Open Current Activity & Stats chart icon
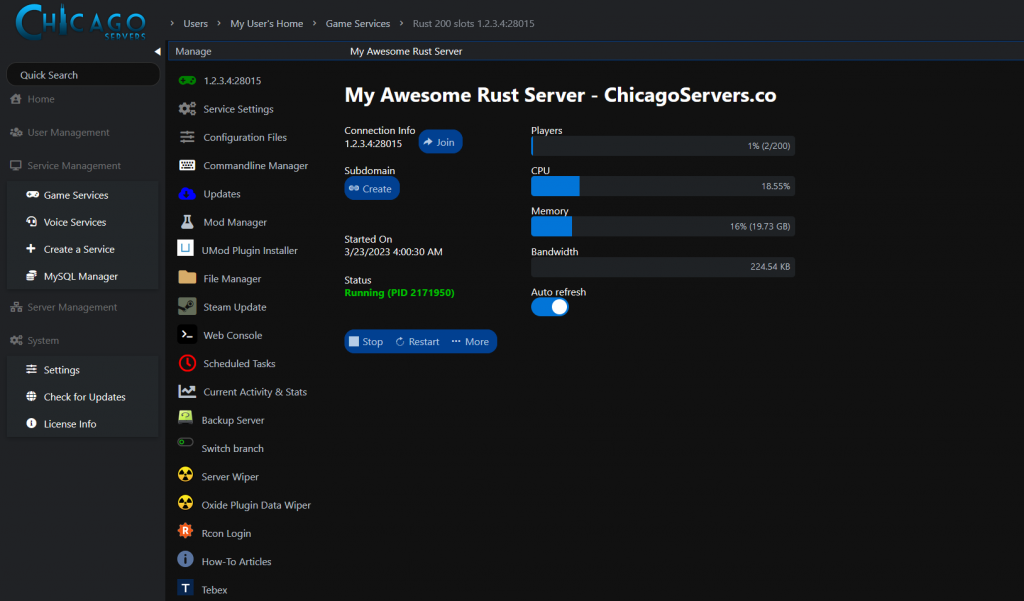1024x601 pixels. click(187, 391)
